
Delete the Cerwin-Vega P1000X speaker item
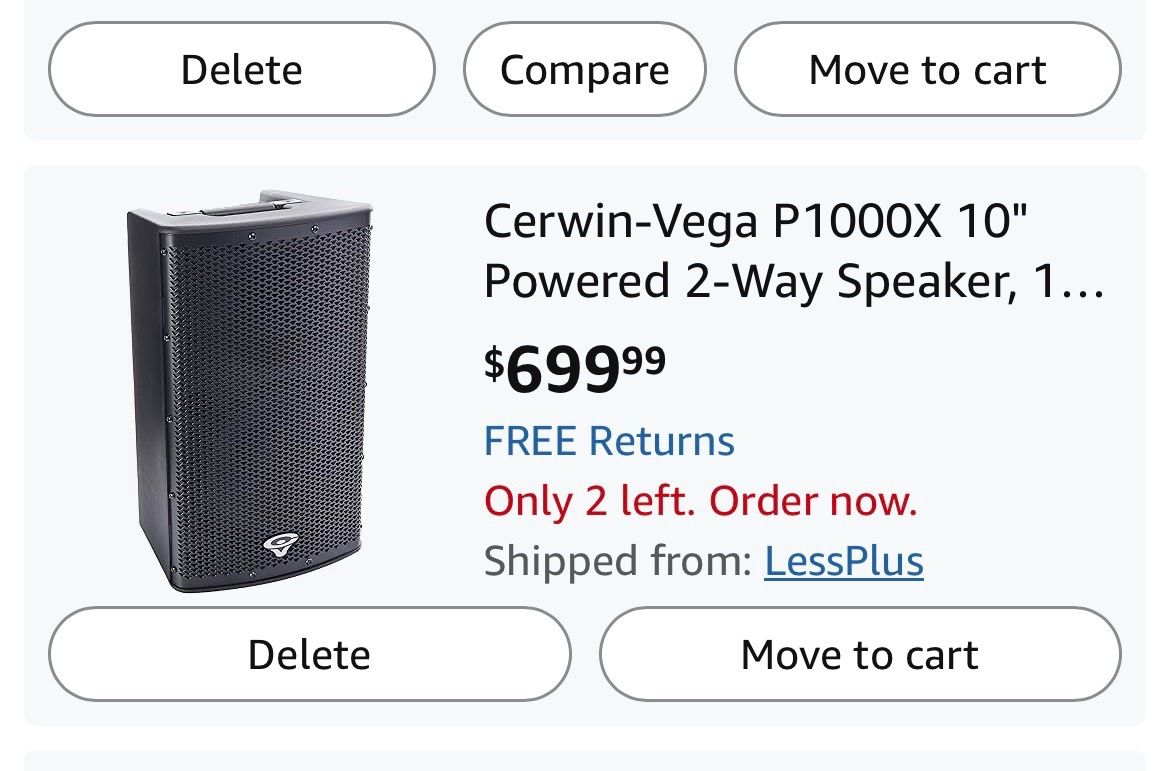click(310, 655)
